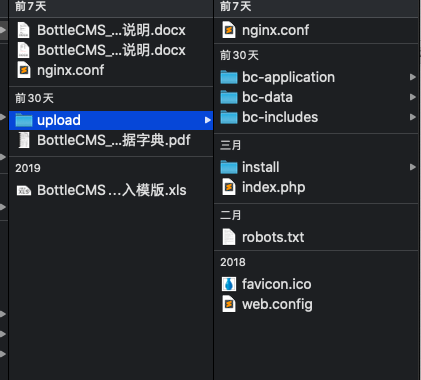The height and width of the screenshot is (380, 421).
Task: Click nginx.conf icon in right column
Action: coord(229,30)
